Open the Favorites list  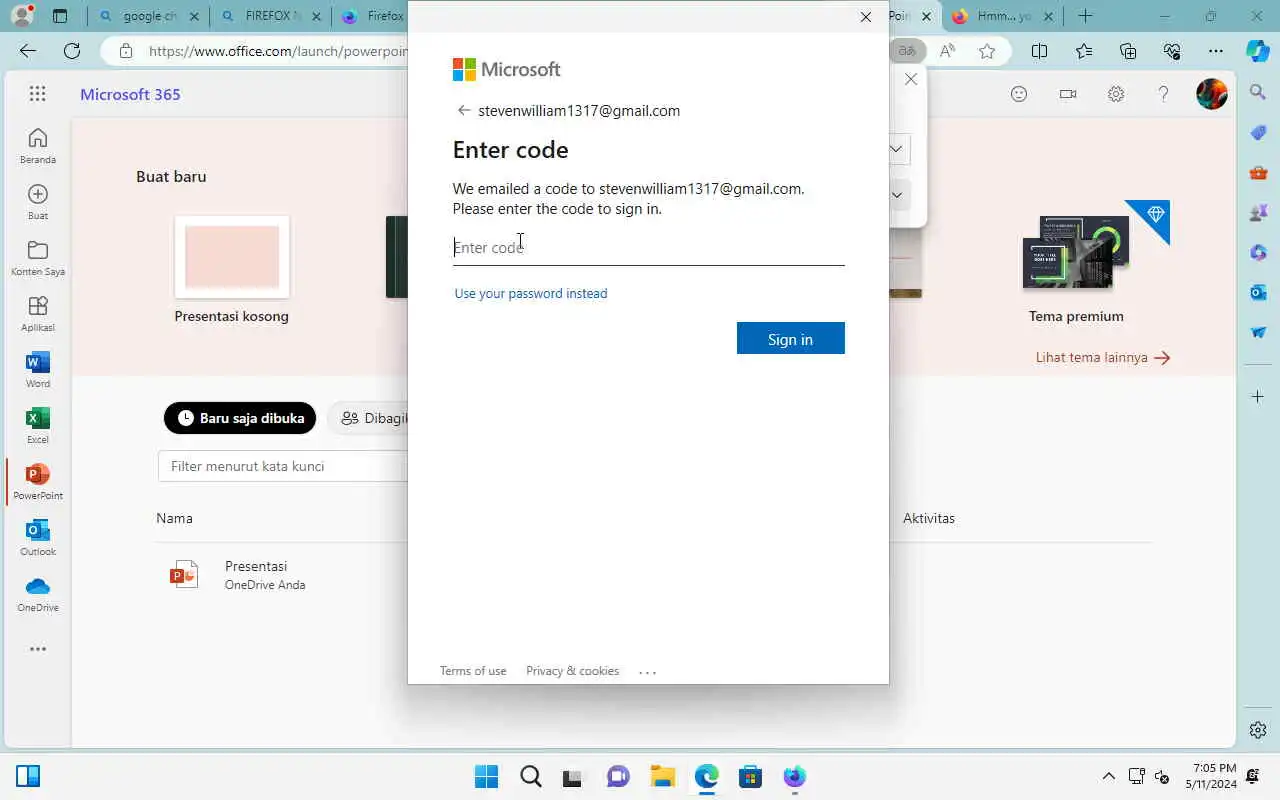pos(1084,51)
